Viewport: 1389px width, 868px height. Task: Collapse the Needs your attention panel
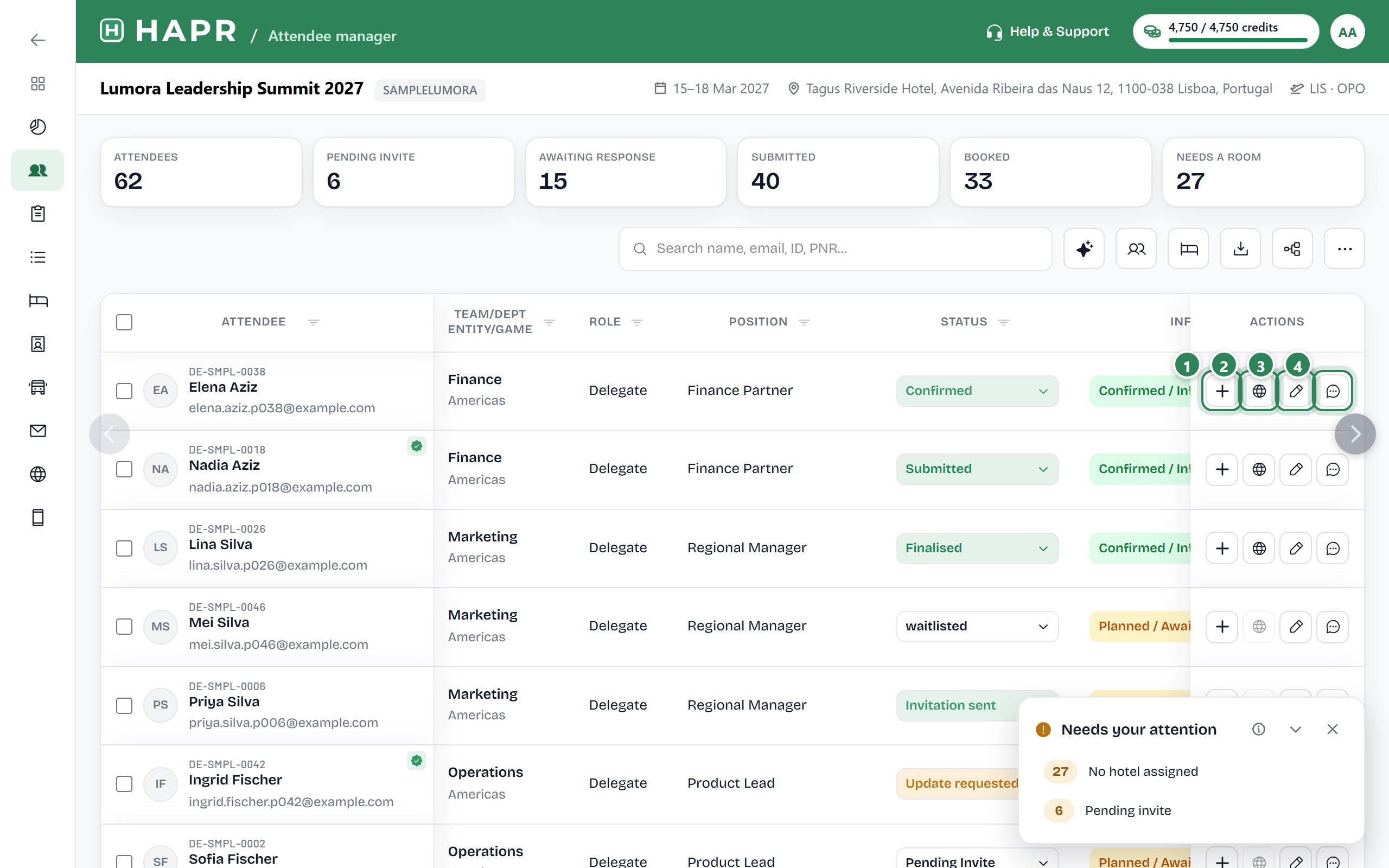1296,729
